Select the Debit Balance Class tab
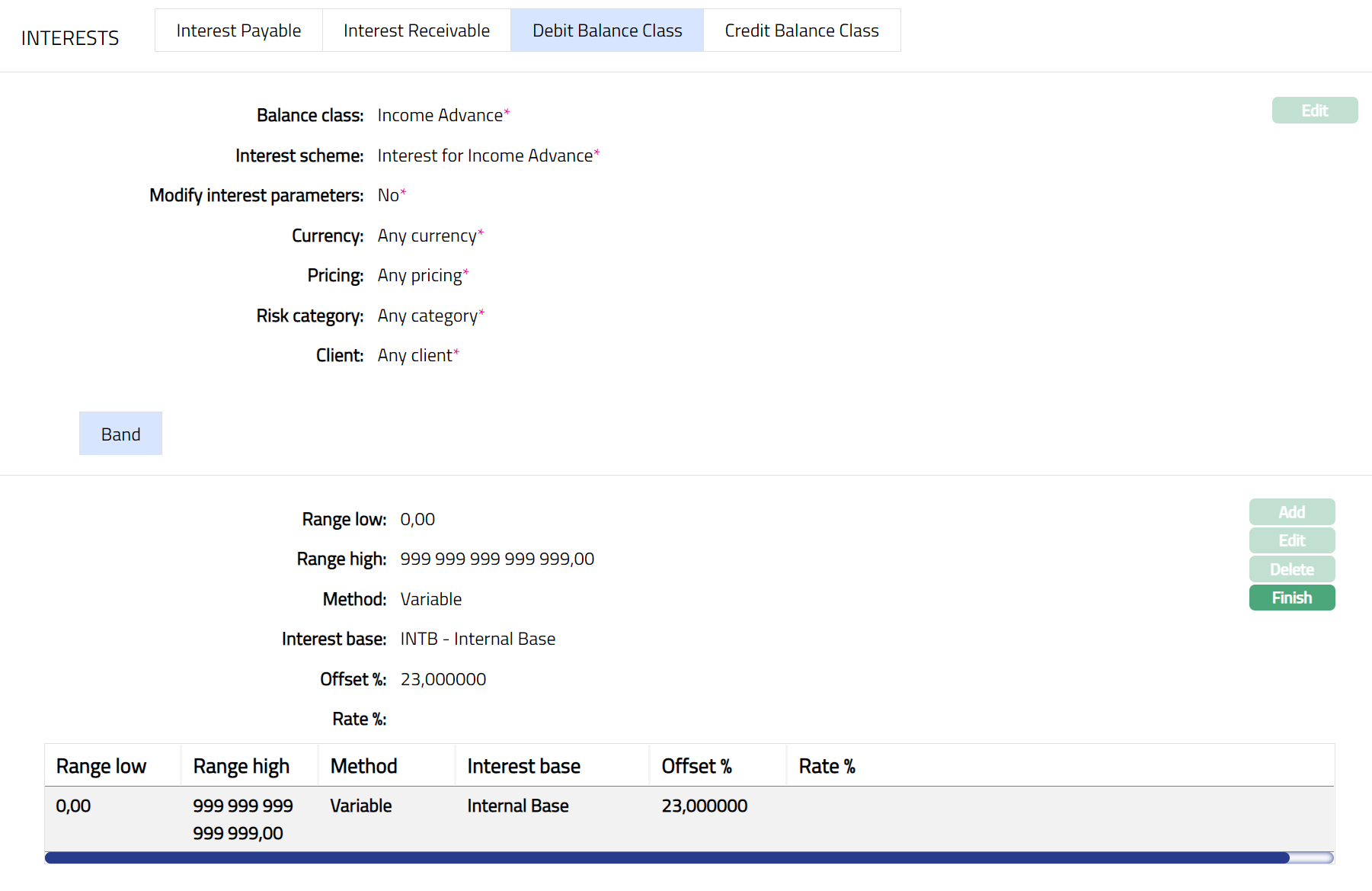The width and height of the screenshot is (1372, 891). (607, 30)
